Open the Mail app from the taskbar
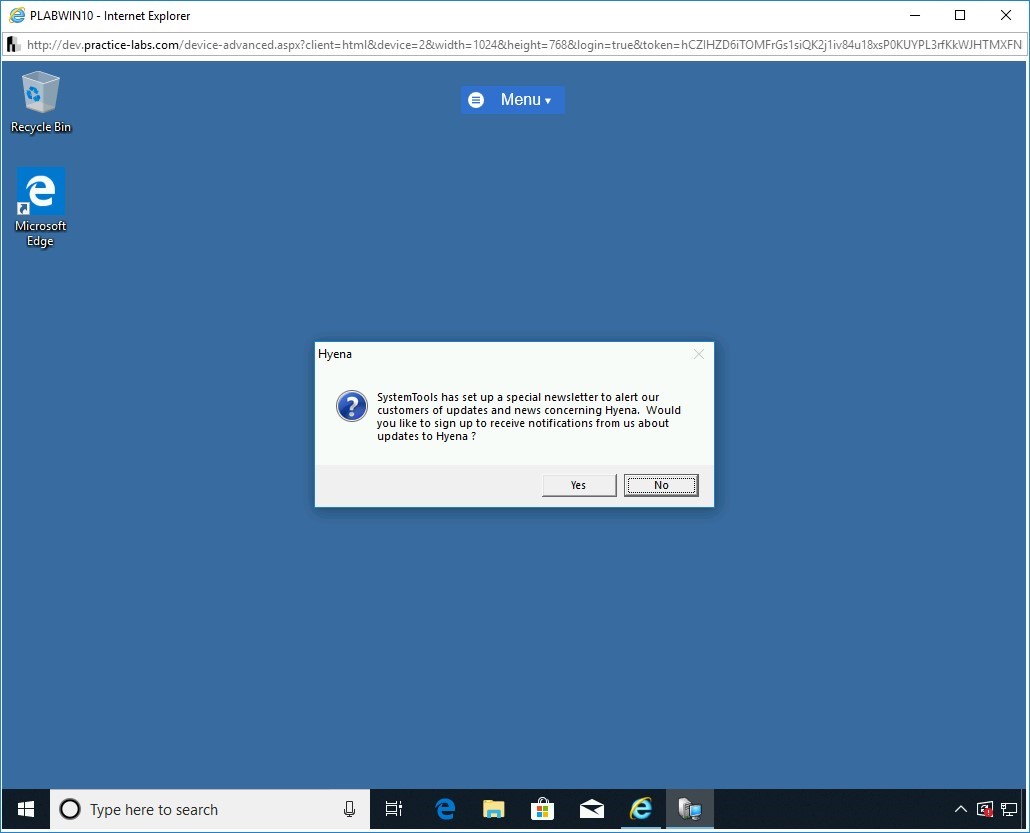The image size is (1030, 833). [x=592, y=809]
